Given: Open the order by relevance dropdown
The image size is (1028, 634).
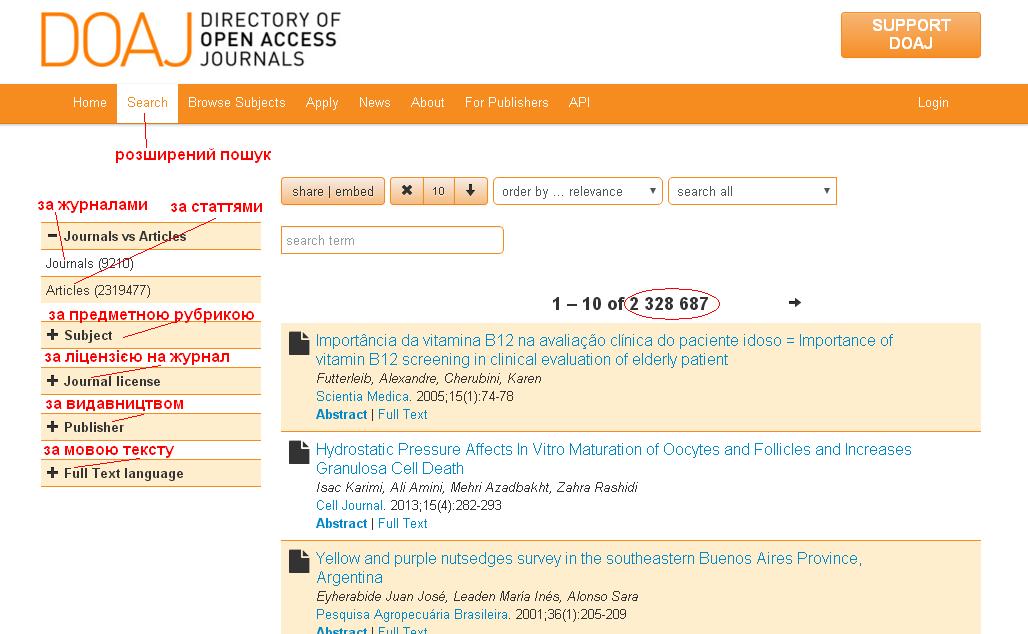Looking at the screenshot, I should pos(577,191).
